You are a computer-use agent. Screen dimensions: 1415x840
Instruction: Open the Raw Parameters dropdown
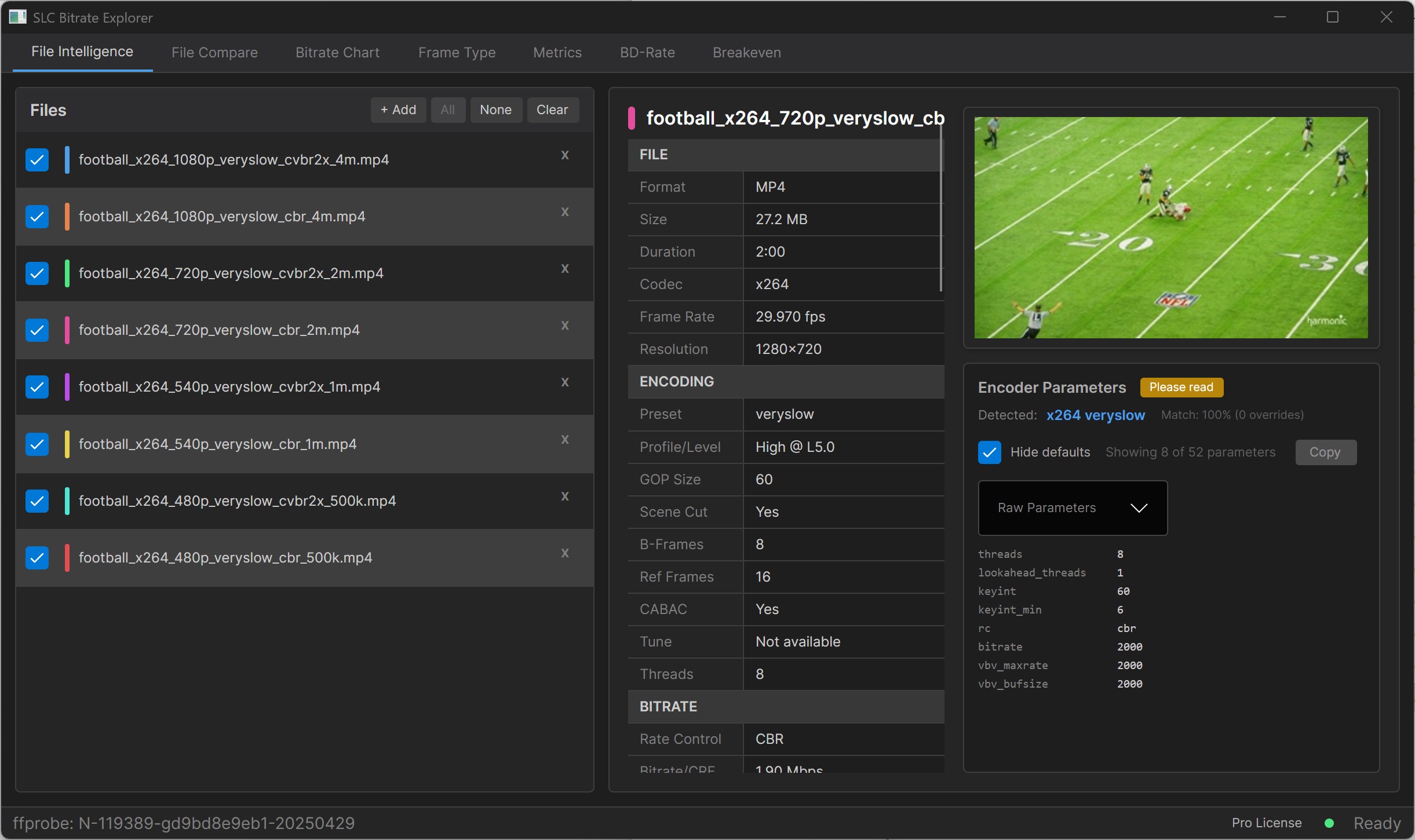point(1073,508)
